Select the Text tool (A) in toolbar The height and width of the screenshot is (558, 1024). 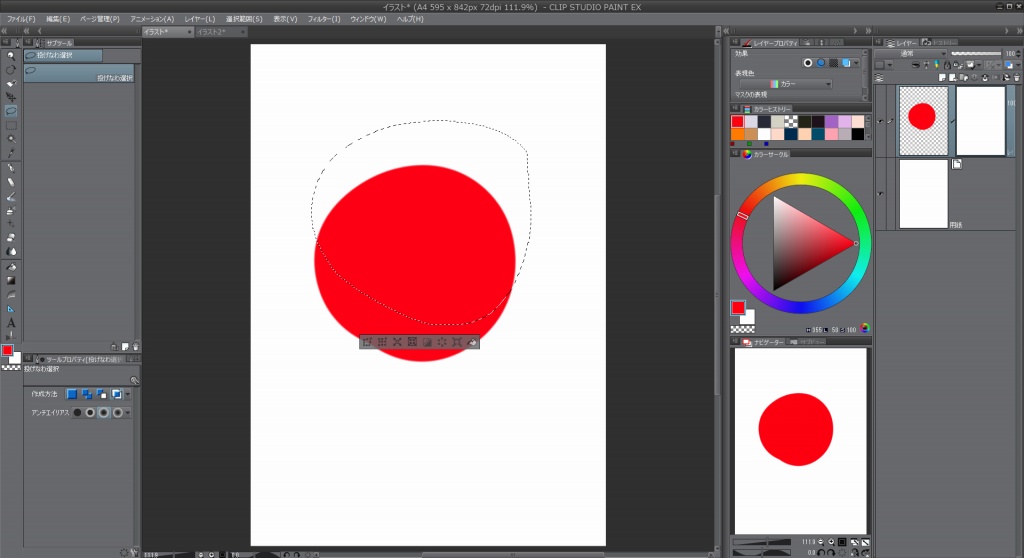pyautogui.click(x=10, y=323)
